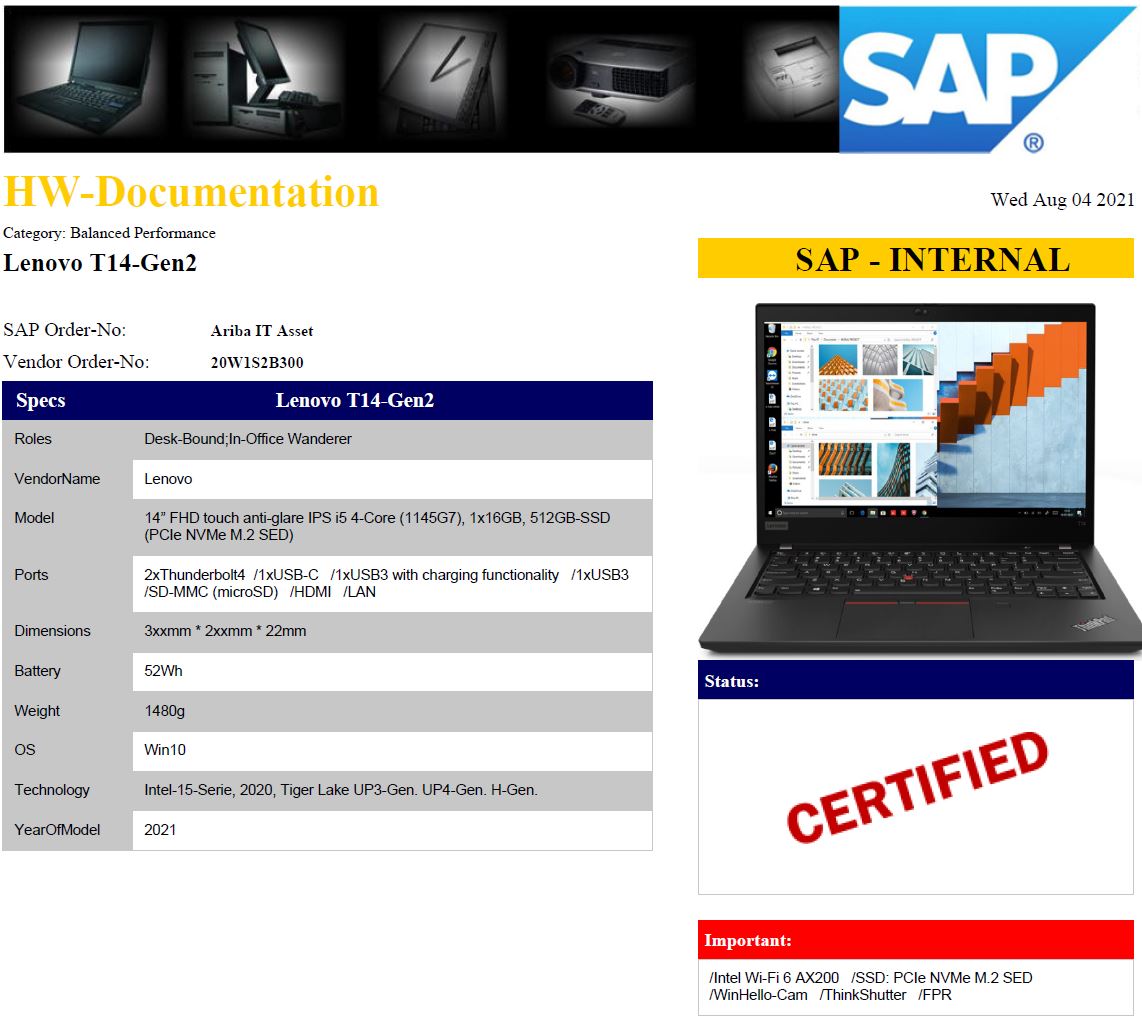The width and height of the screenshot is (1142, 1029).
Task: Click the SAP Order-No: label
Action: pyautogui.click(x=64, y=330)
